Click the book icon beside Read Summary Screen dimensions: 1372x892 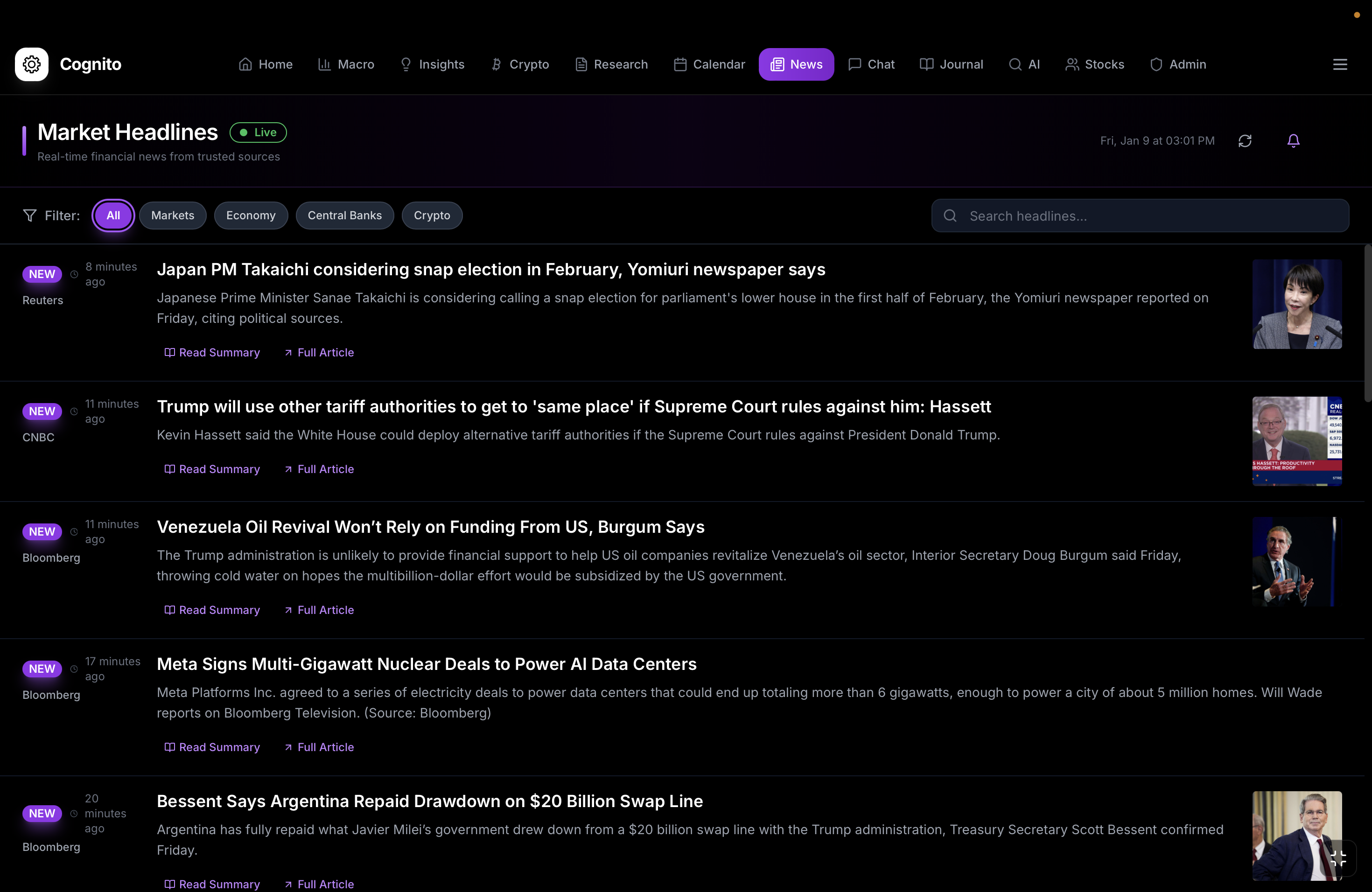point(169,352)
